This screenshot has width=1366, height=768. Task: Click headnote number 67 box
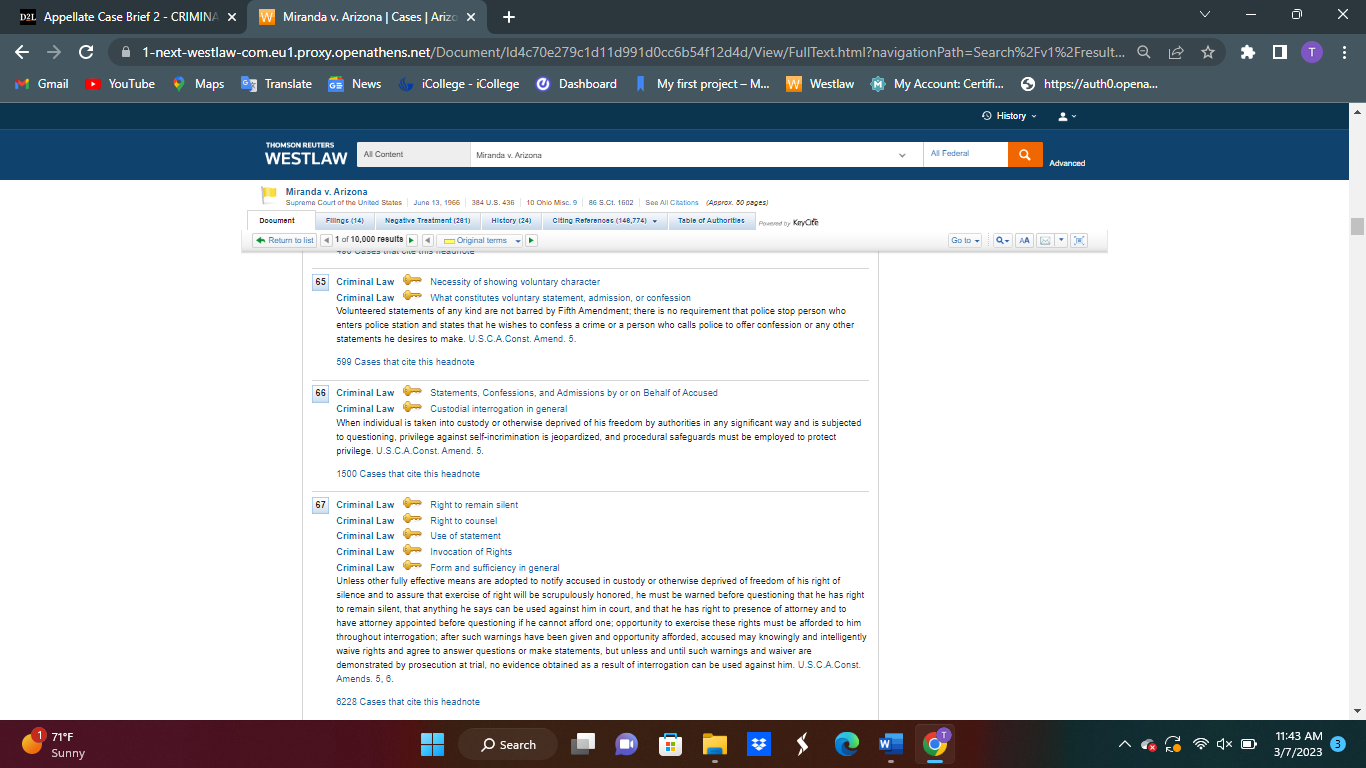pyautogui.click(x=321, y=505)
